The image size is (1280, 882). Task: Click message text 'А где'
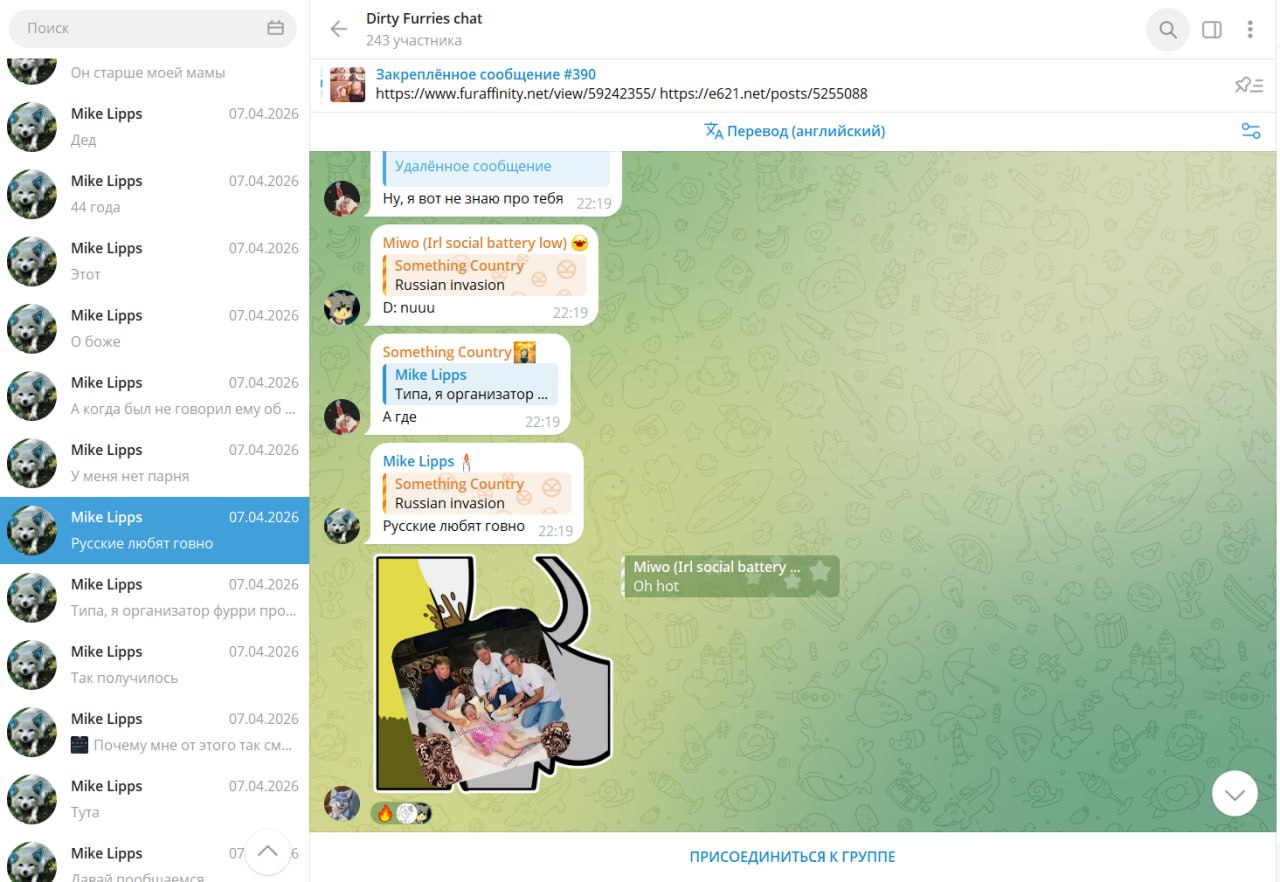click(400, 417)
